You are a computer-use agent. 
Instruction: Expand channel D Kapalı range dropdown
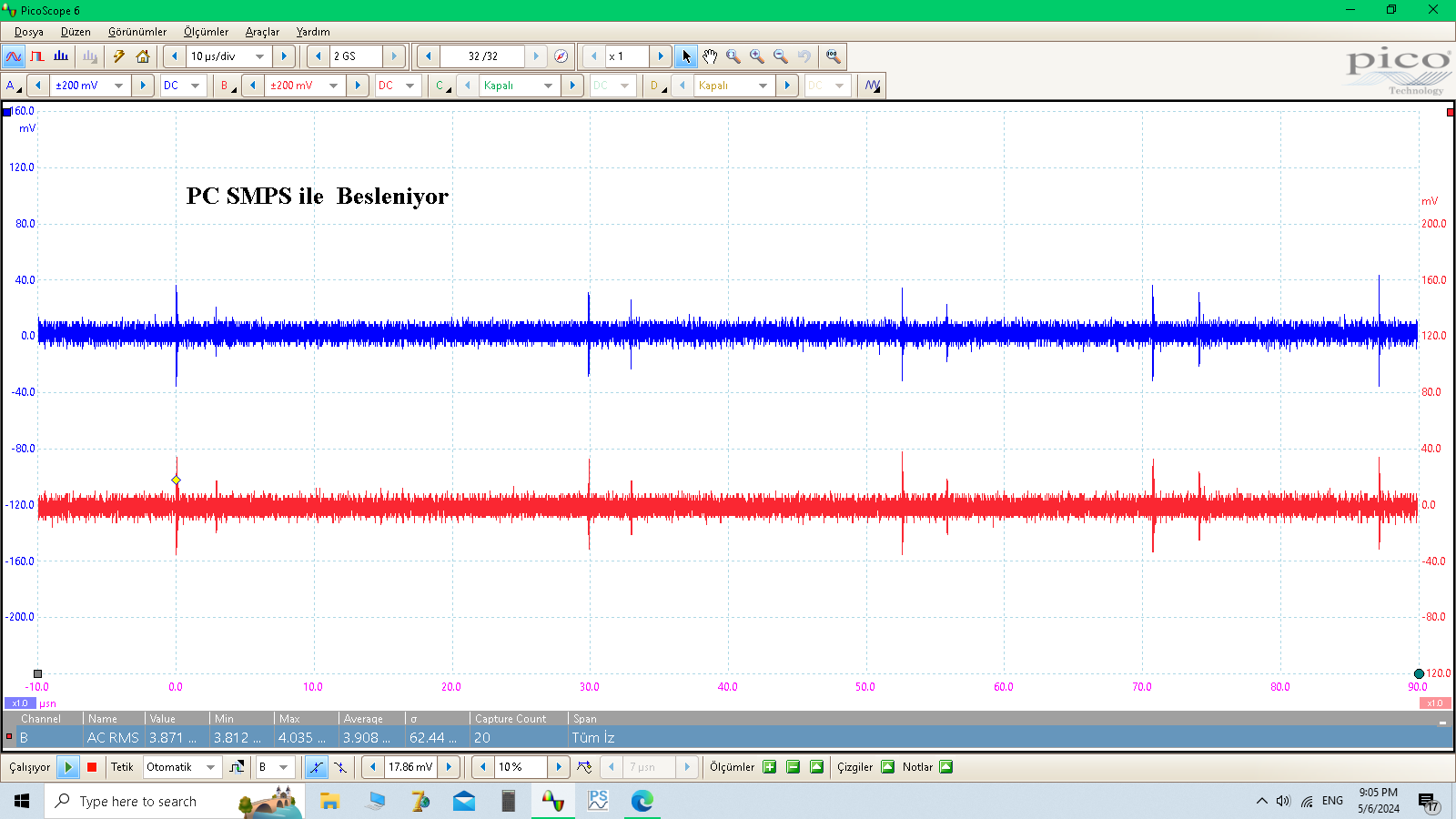coord(763,86)
